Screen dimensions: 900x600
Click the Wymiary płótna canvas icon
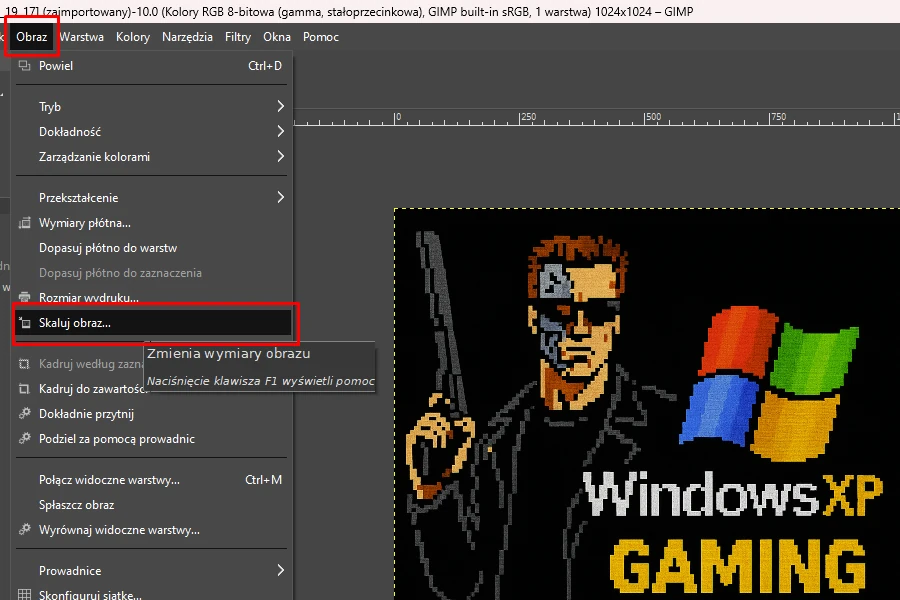[24, 223]
